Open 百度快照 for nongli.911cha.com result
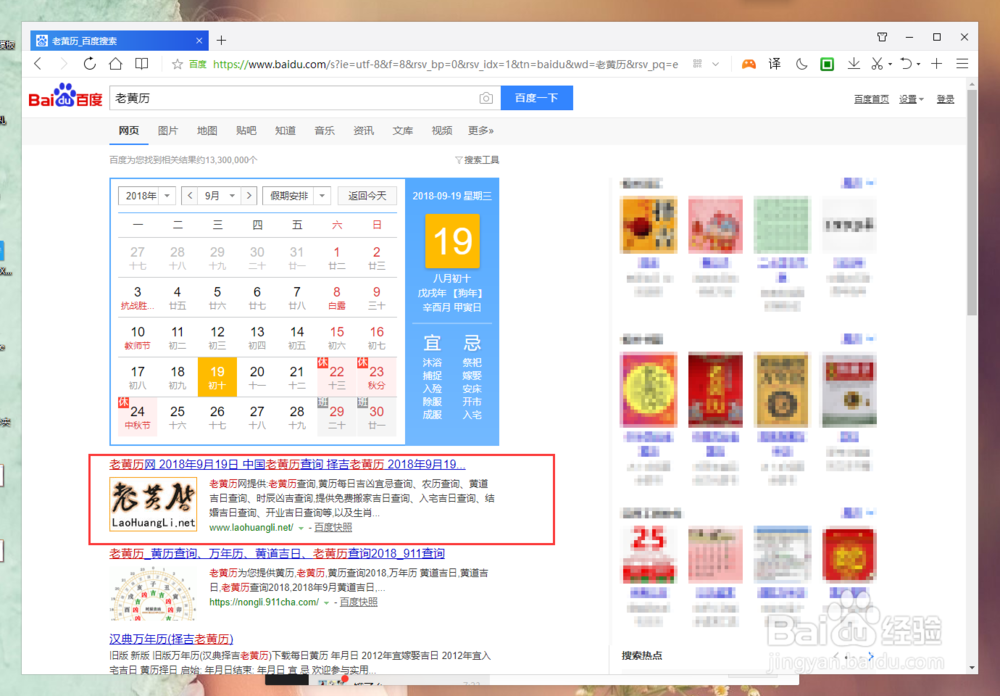 (x=358, y=602)
